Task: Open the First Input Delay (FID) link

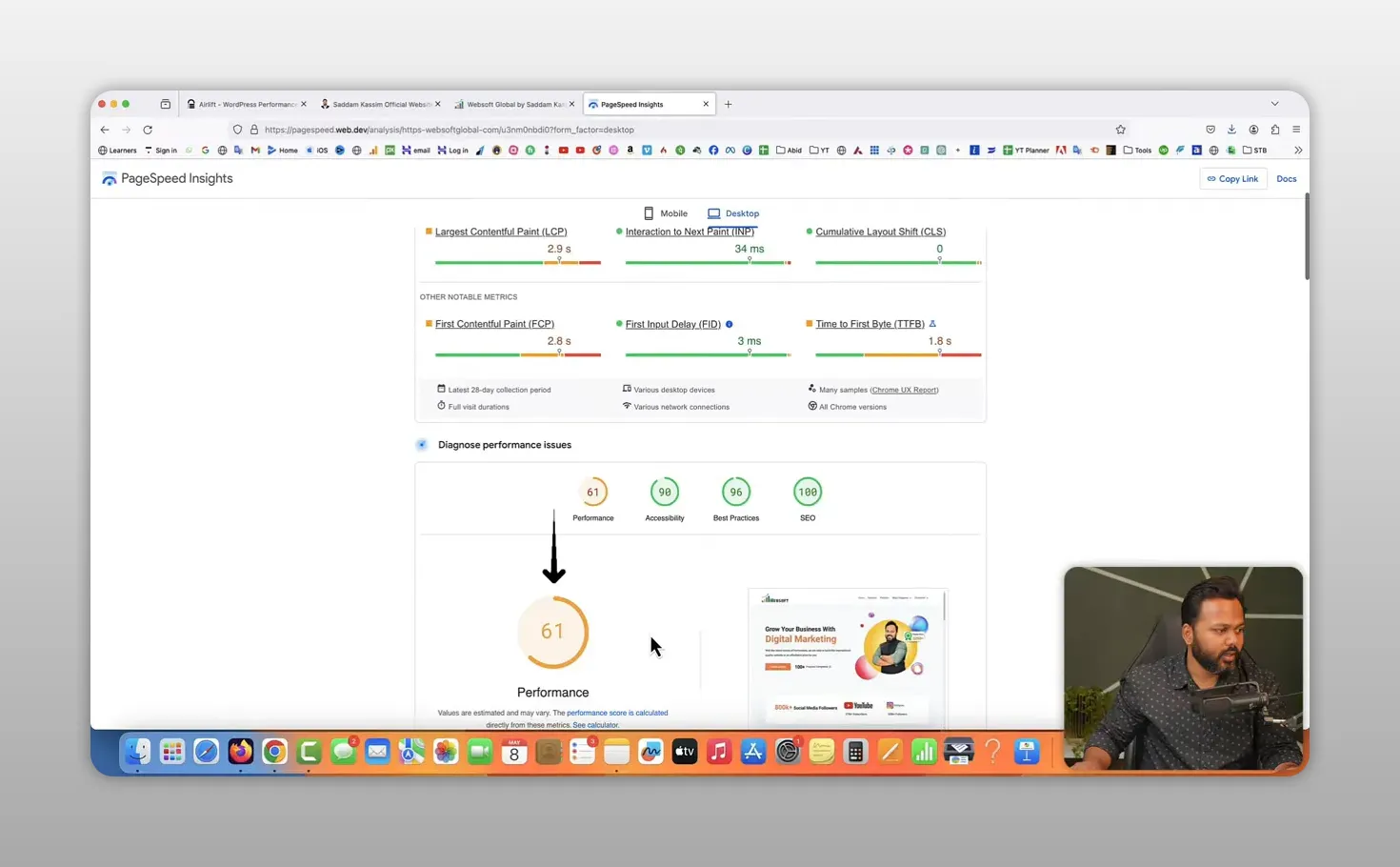Action: [x=673, y=324]
